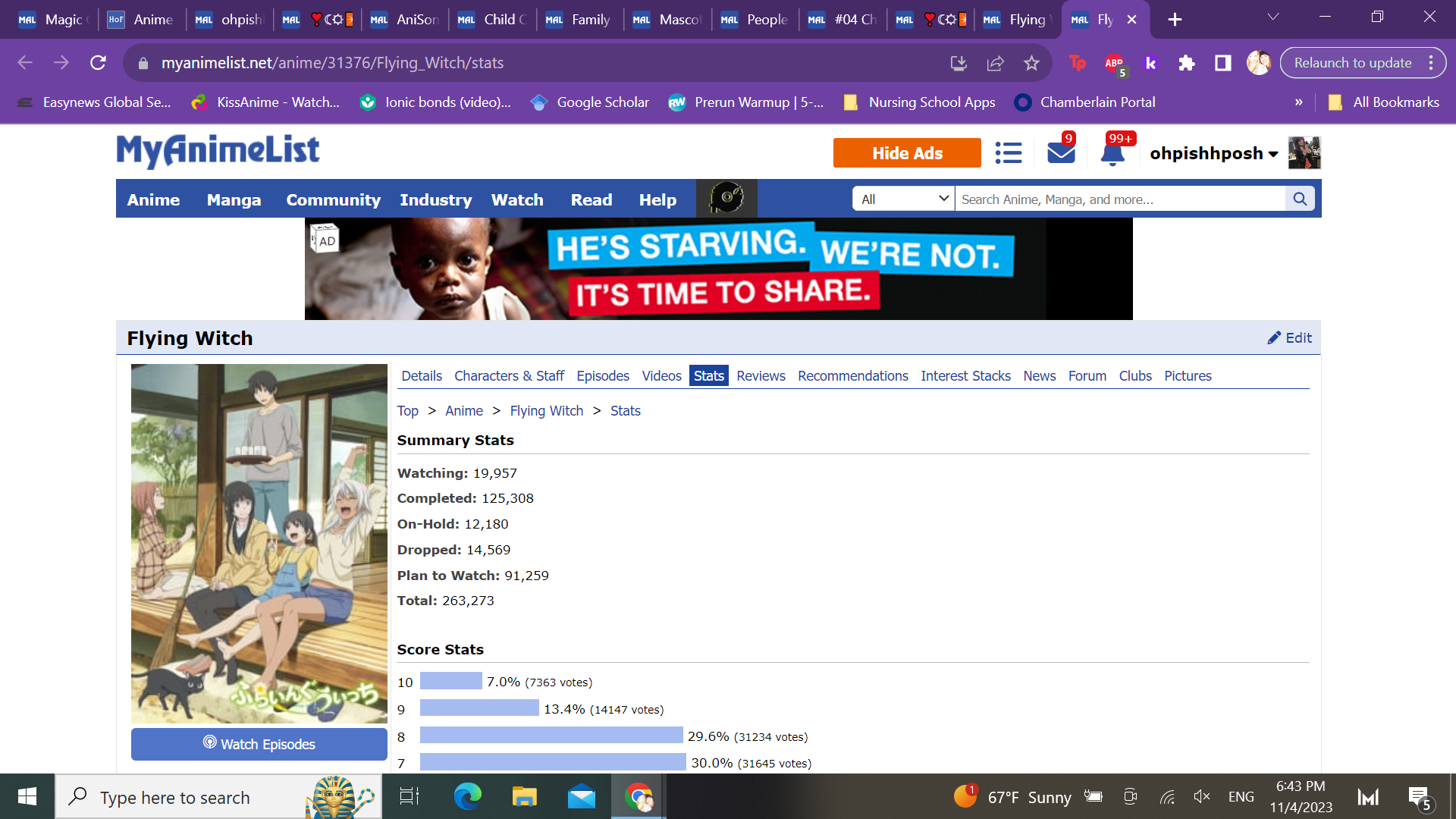This screenshot has width=1456, height=819.
Task: Open Chrome extensions puzzle icon
Action: [1187, 63]
